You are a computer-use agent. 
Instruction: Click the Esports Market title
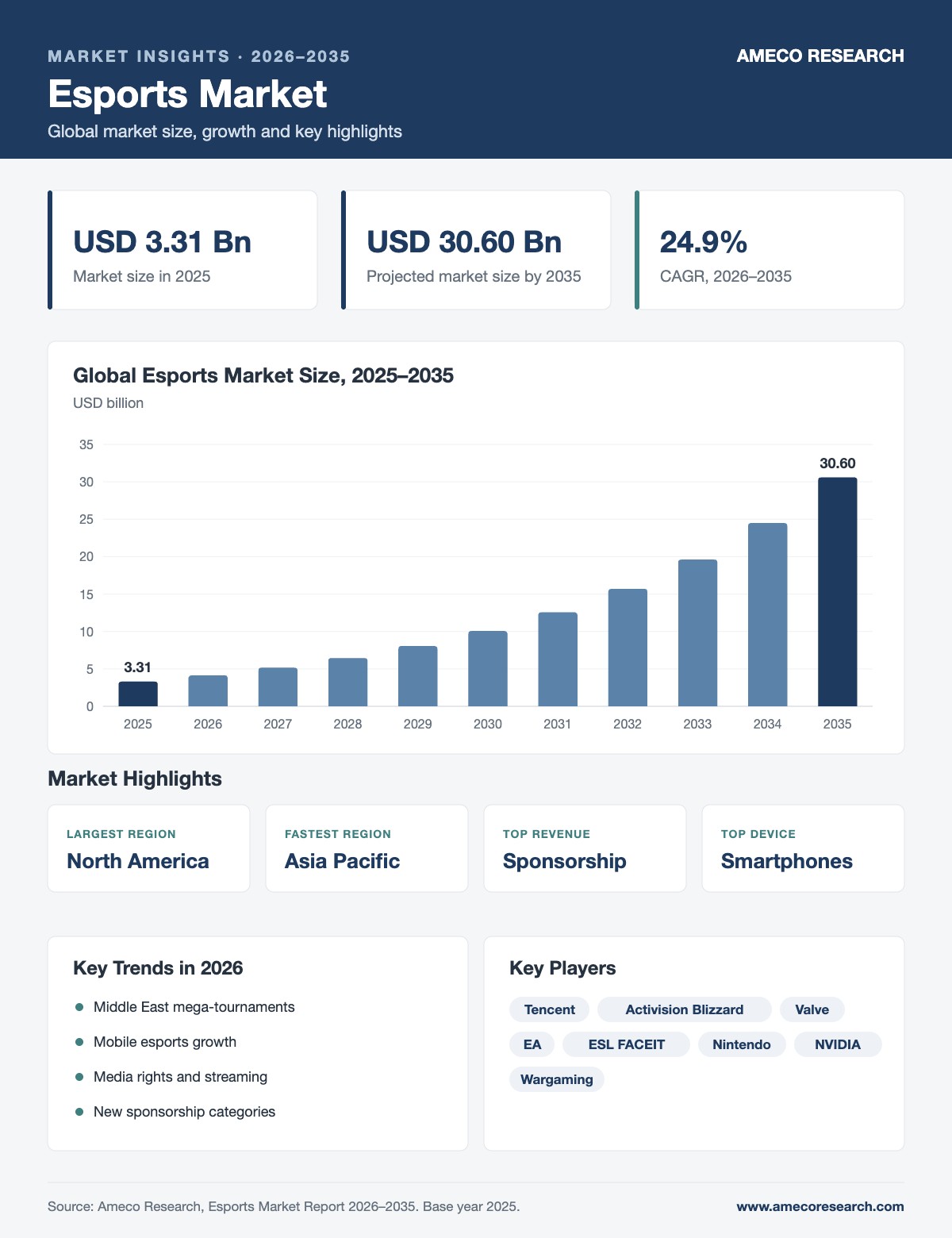pos(187,94)
